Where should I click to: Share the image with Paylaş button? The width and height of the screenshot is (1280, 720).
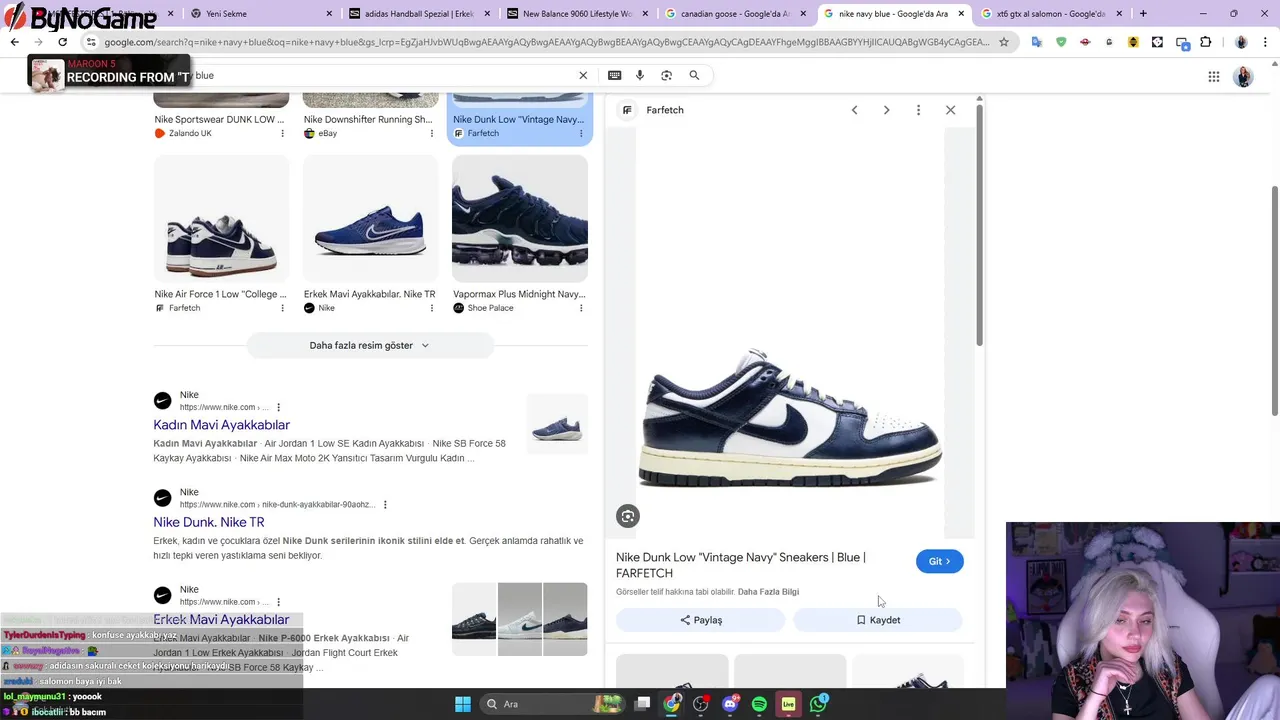coord(701,620)
